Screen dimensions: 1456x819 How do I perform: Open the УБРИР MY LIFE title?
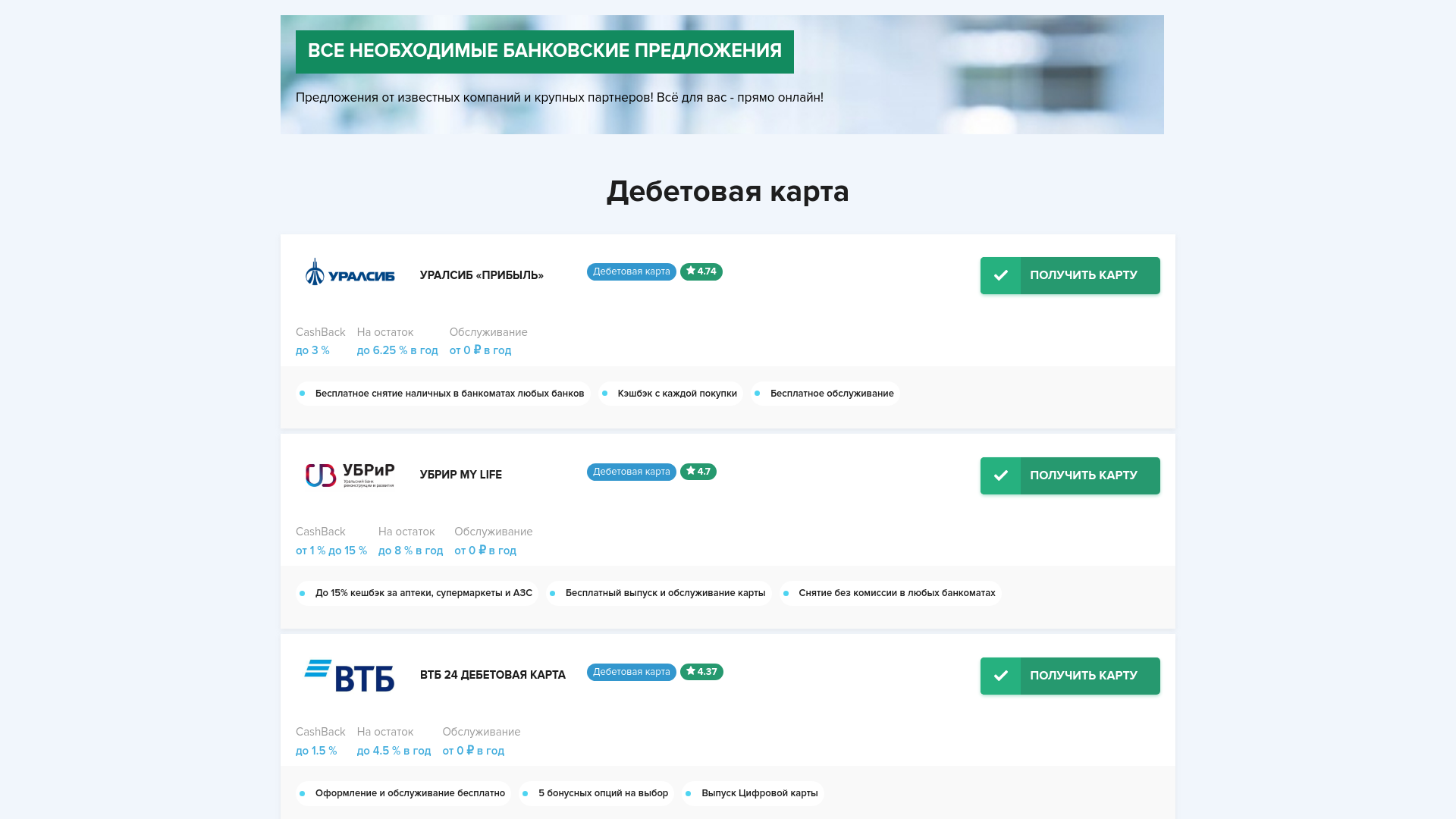(461, 475)
